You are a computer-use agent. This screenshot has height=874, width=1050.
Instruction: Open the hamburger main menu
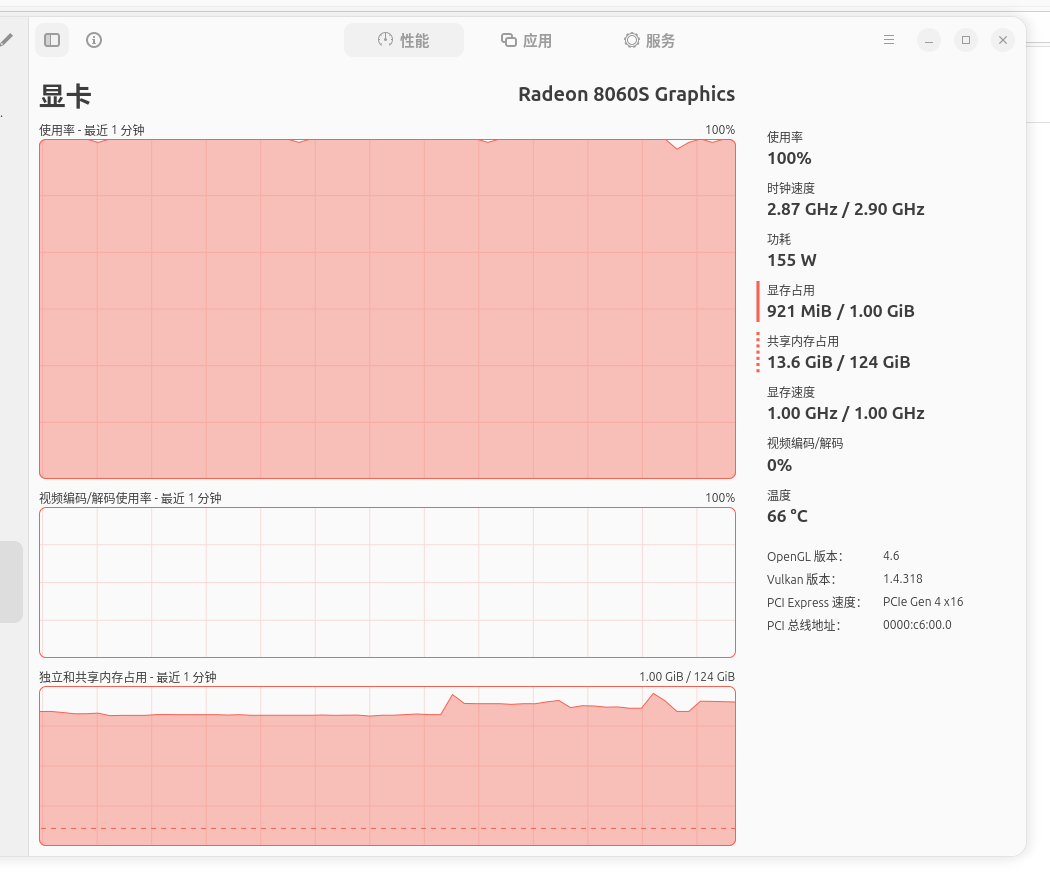coord(889,40)
